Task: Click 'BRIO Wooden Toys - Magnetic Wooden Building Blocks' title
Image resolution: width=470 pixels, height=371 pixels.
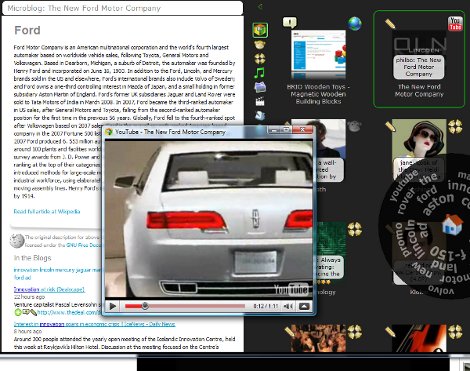Action: coord(318,94)
